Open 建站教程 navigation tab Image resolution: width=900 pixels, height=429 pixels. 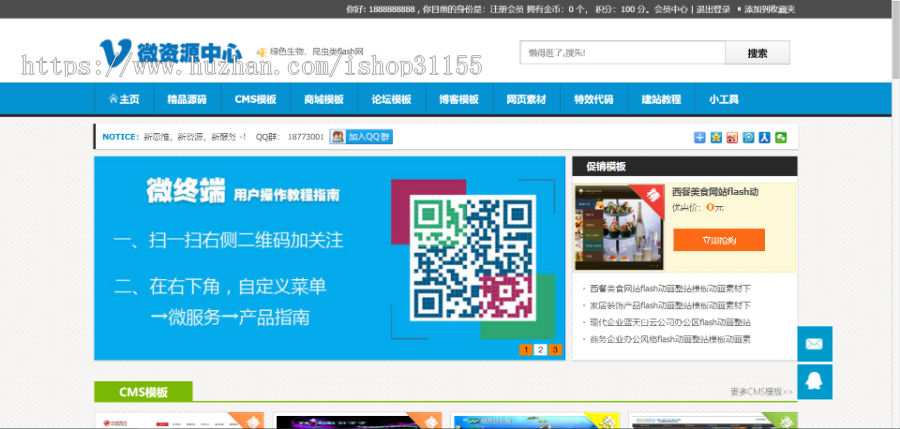click(661, 99)
